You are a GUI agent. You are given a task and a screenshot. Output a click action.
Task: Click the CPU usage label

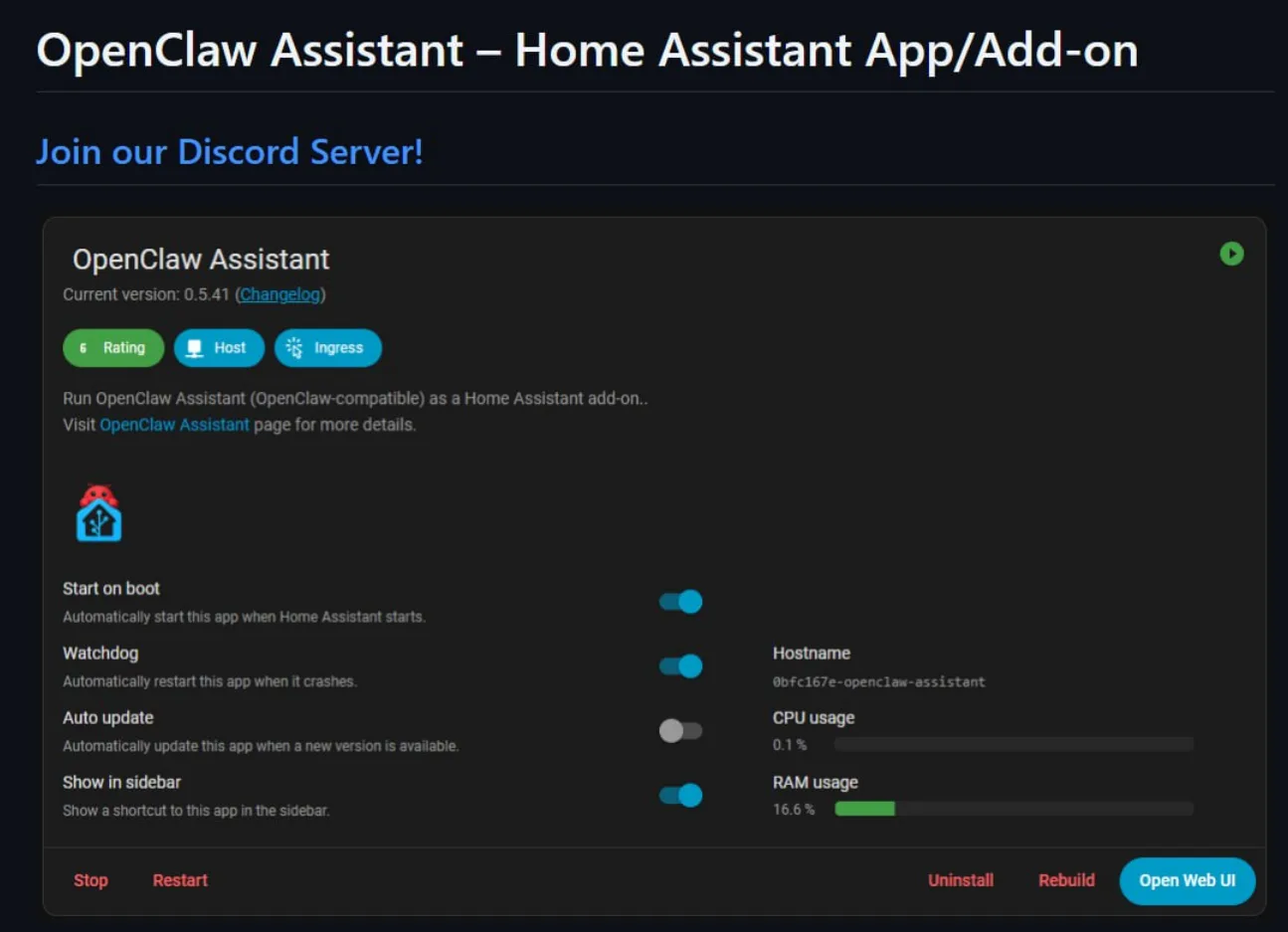click(814, 718)
